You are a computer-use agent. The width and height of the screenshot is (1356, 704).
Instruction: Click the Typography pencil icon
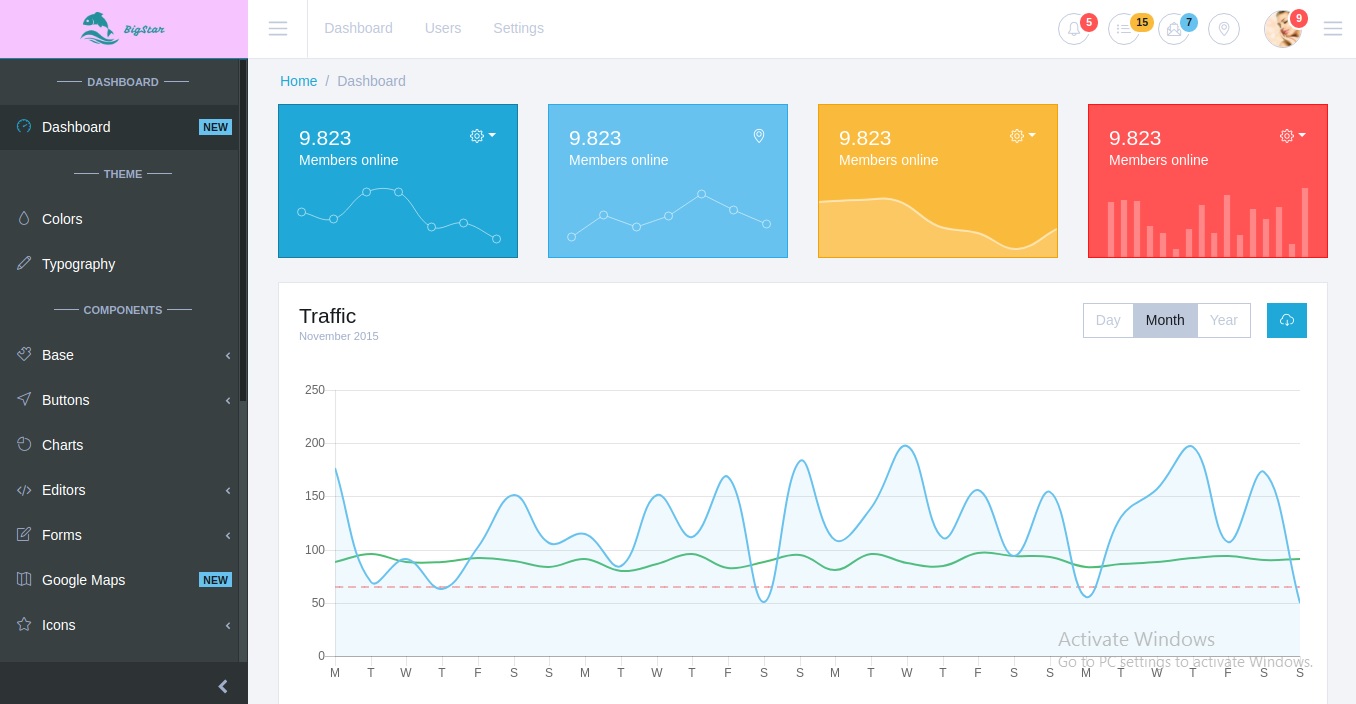point(25,264)
